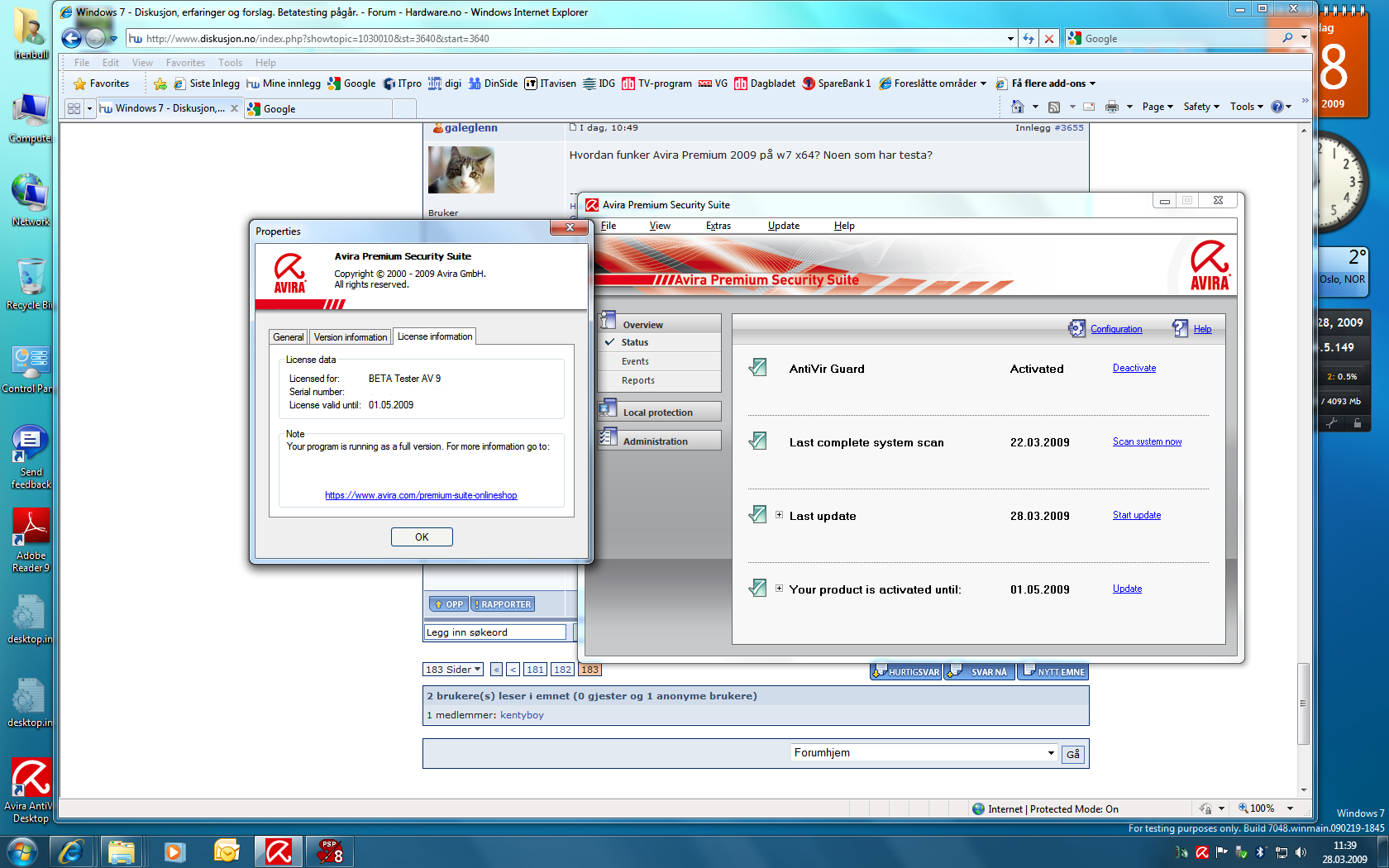Image resolution: width=1389 pixels, height=868 pixels.
Task: Click the Last update status check icon
Action: (x=757, y=514)
